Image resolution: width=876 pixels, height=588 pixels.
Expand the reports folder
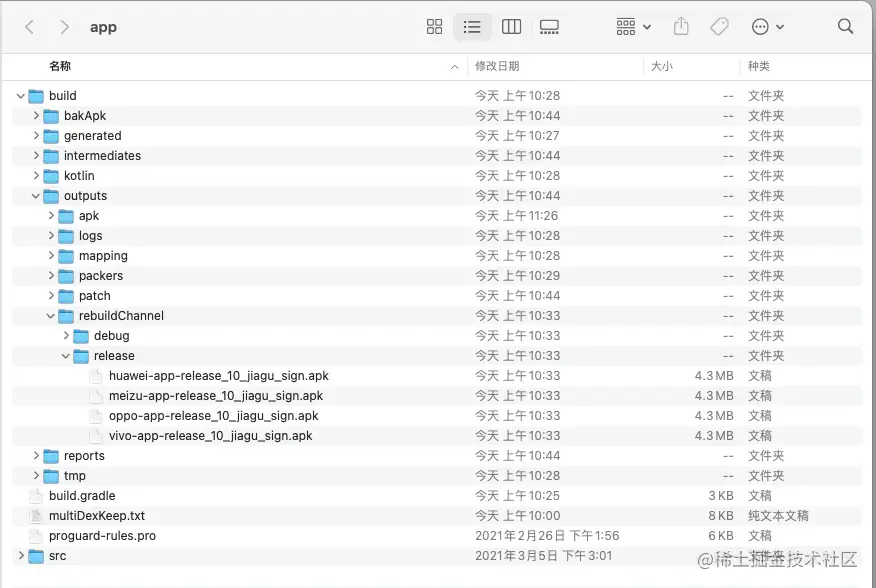36,456
